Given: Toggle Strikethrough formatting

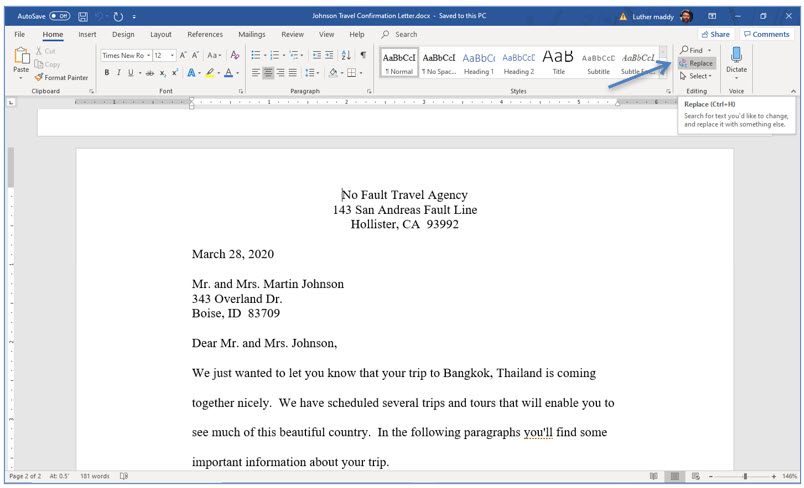Looking at the screenshot, I should (x=150, y=73).
